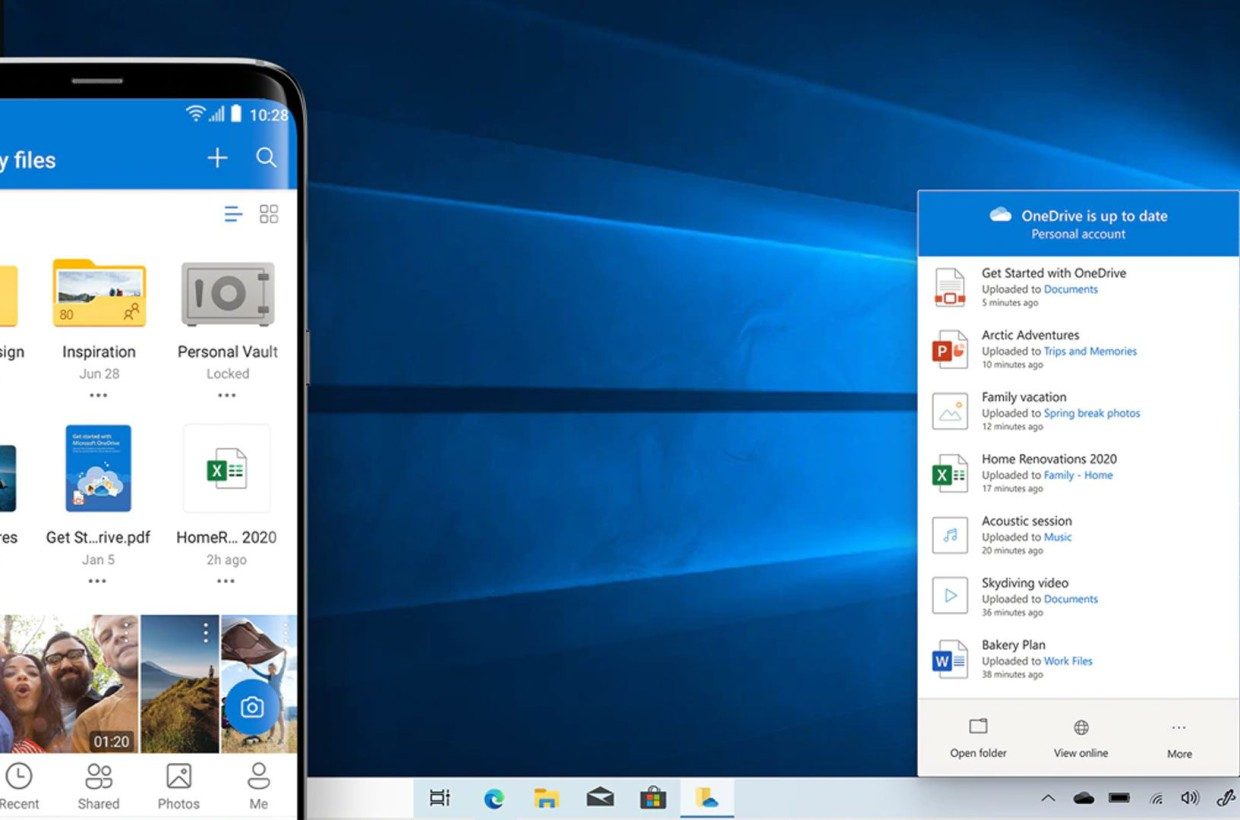Click the View online button

pos(1081,739)
